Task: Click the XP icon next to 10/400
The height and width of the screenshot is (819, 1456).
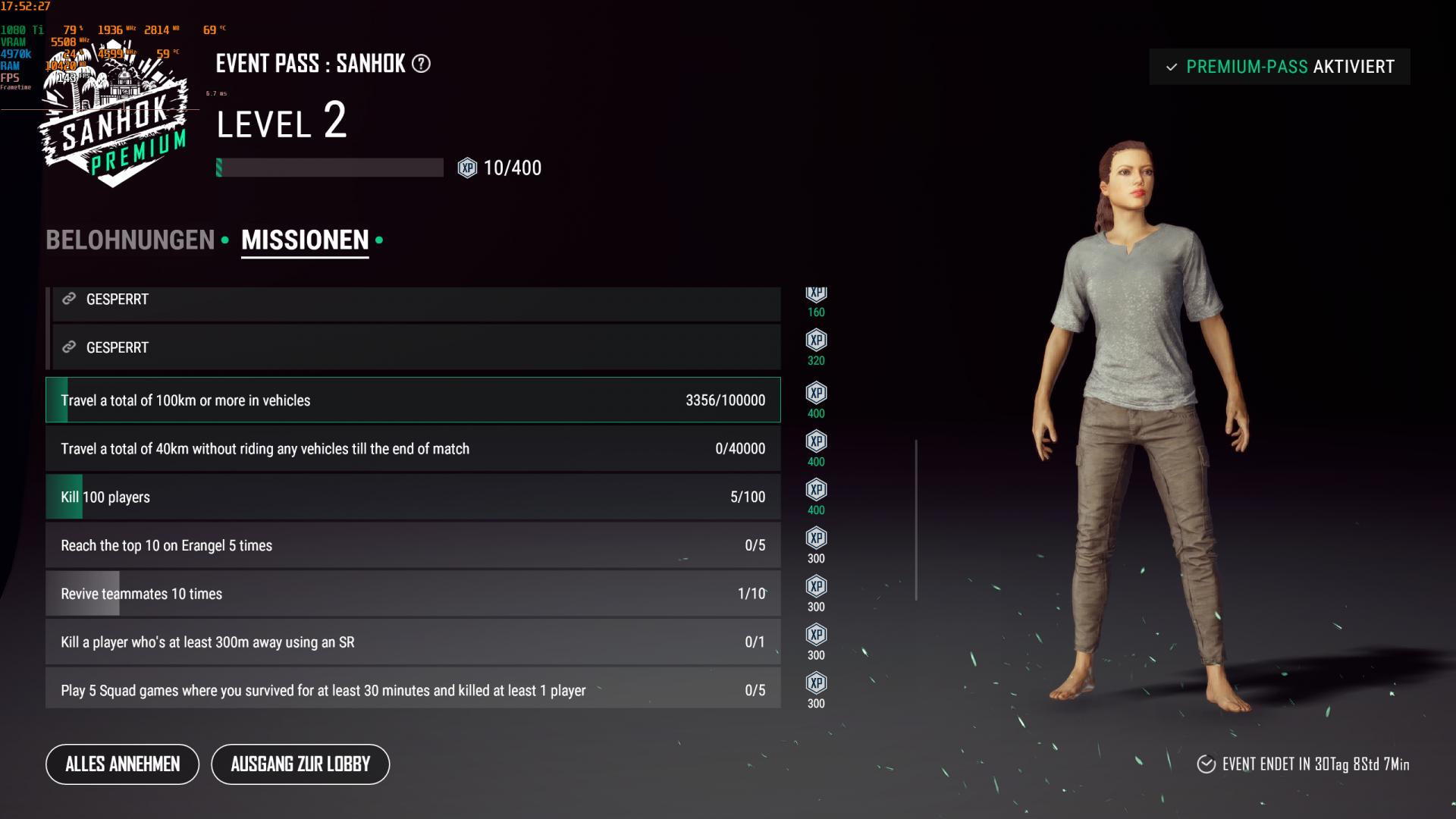Action: click(x=467, y=168)
